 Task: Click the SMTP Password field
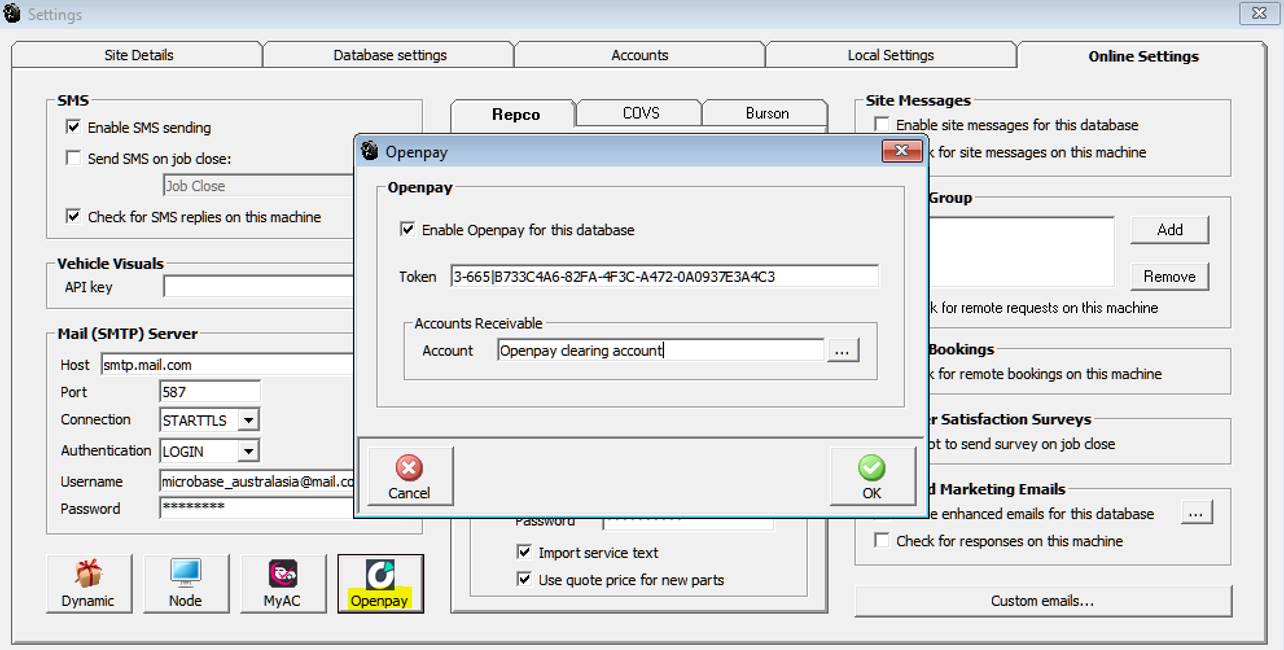tap(257, 508)
